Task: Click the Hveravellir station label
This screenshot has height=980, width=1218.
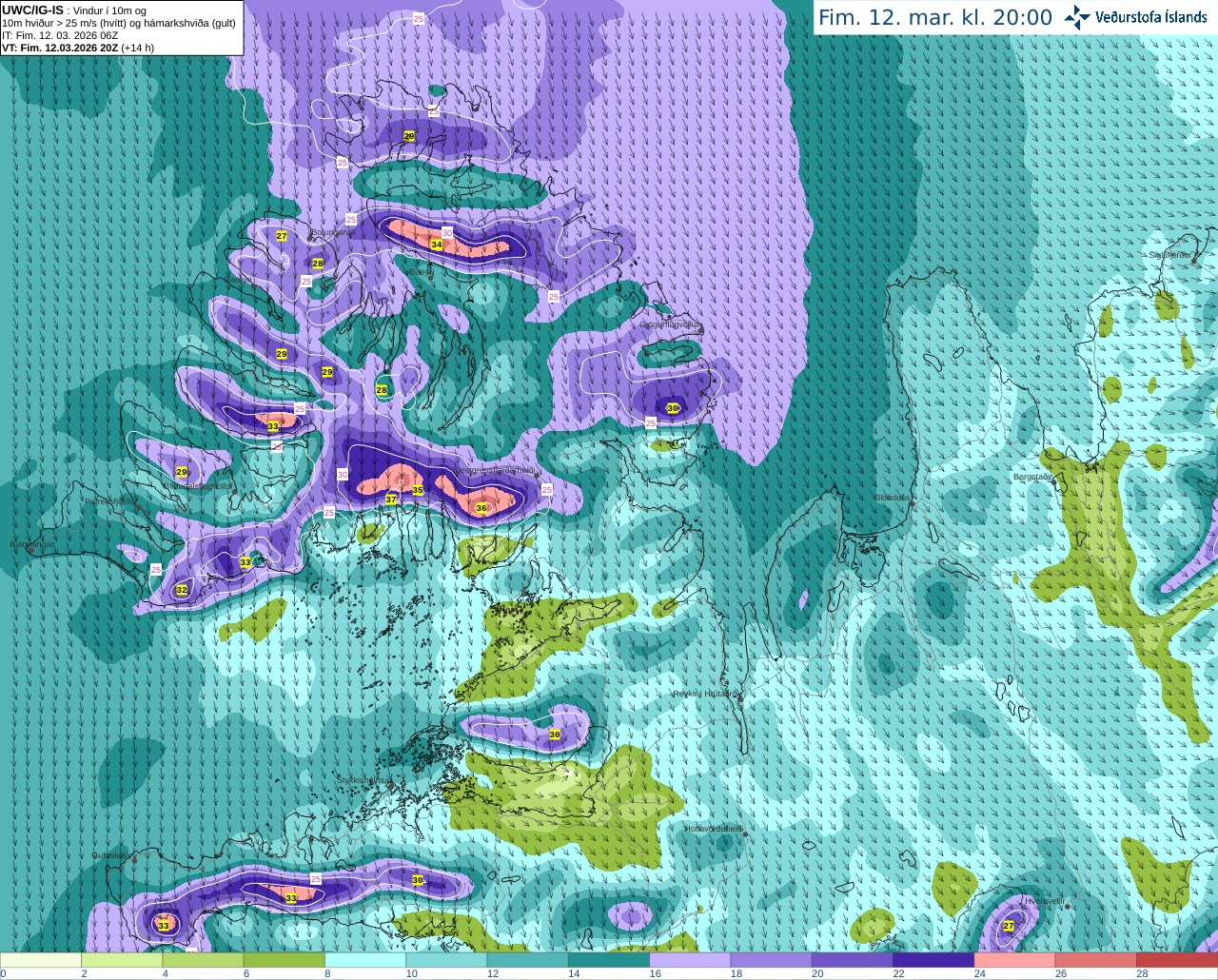Action: pyautogui.click(x=1045, y=900)
